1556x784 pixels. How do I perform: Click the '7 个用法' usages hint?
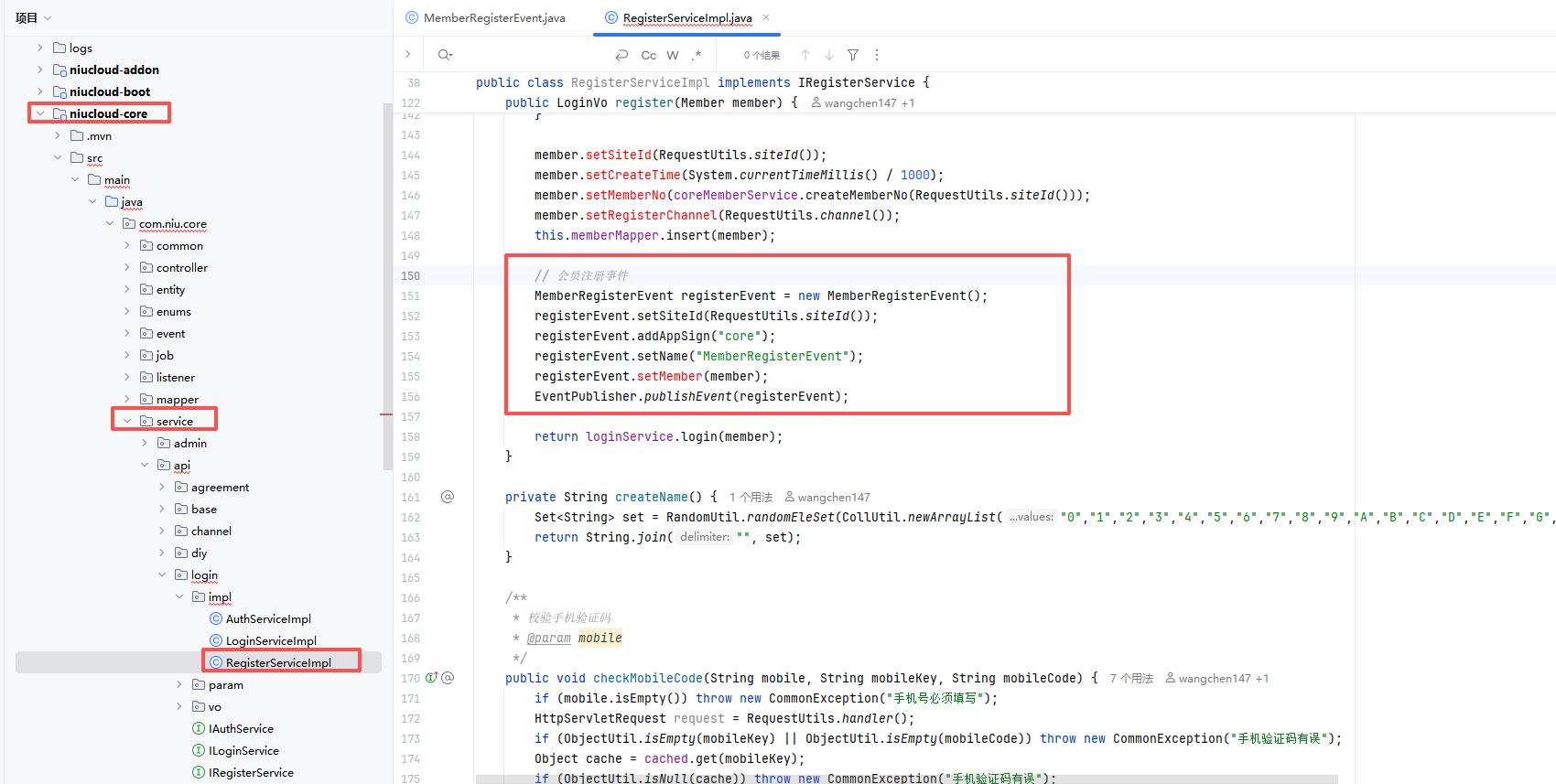[x=1131, y=679]
